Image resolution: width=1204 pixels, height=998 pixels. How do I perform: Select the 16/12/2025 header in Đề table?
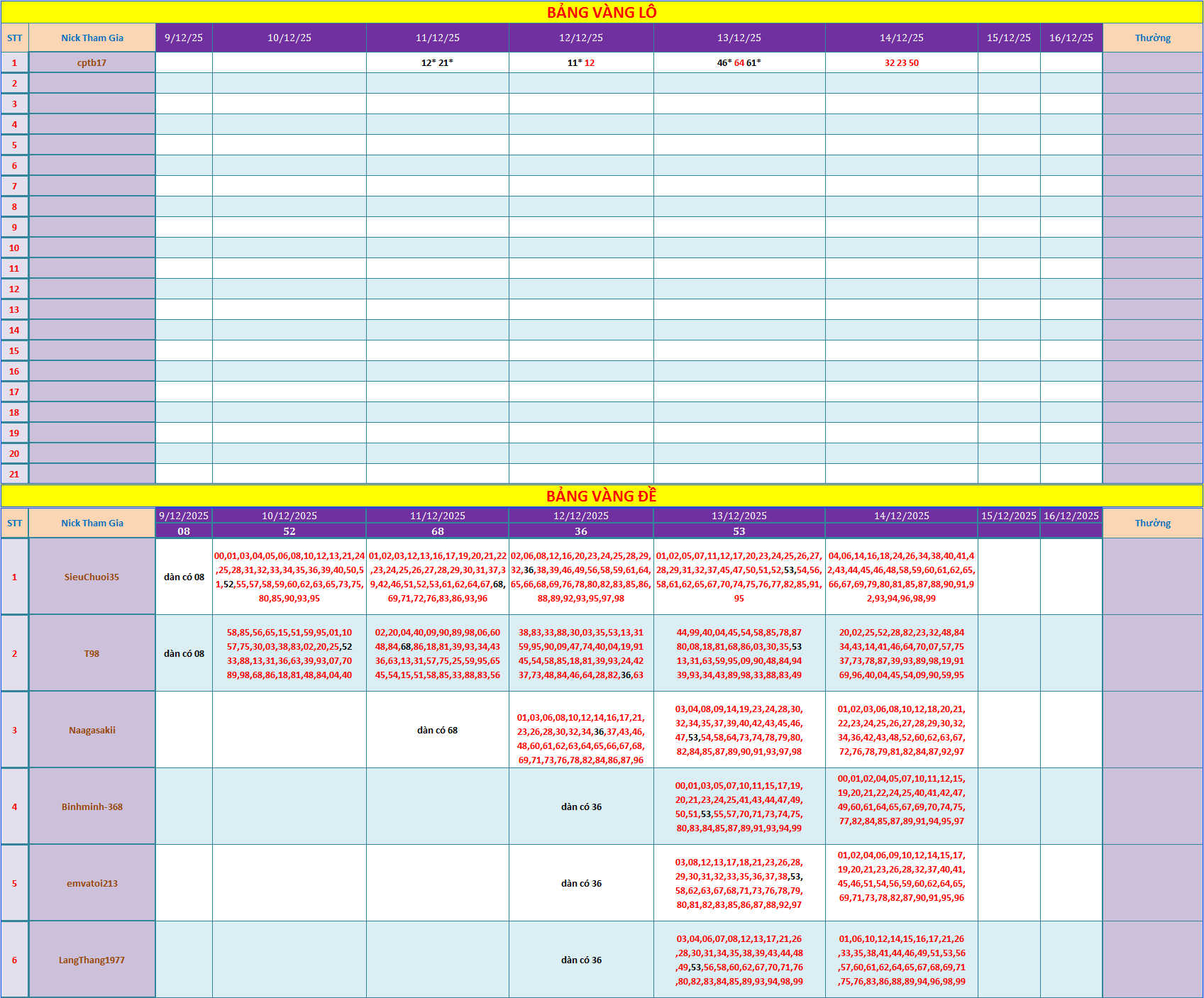1071,516
